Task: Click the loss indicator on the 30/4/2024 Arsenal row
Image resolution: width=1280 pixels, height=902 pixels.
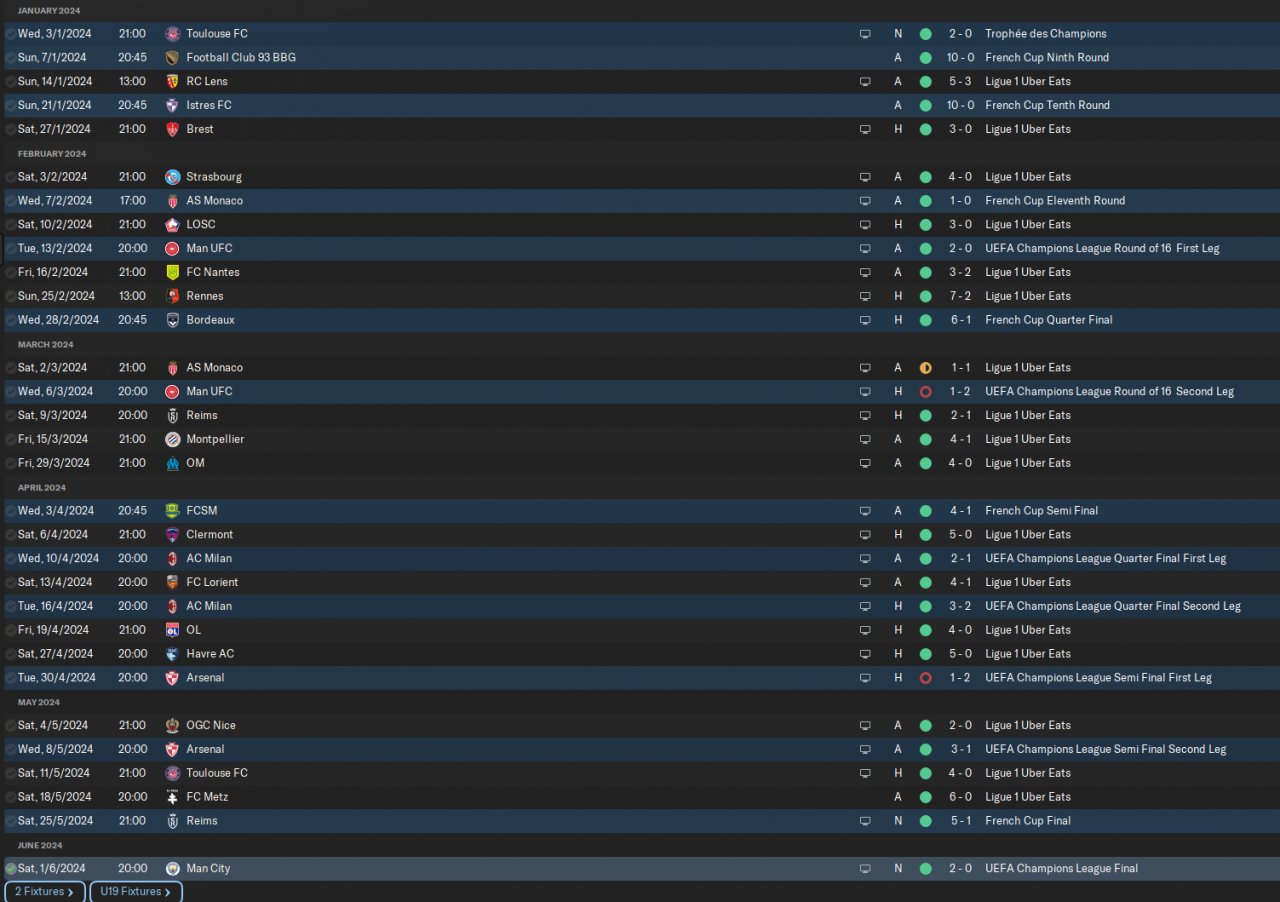Action: coord(925,678)
